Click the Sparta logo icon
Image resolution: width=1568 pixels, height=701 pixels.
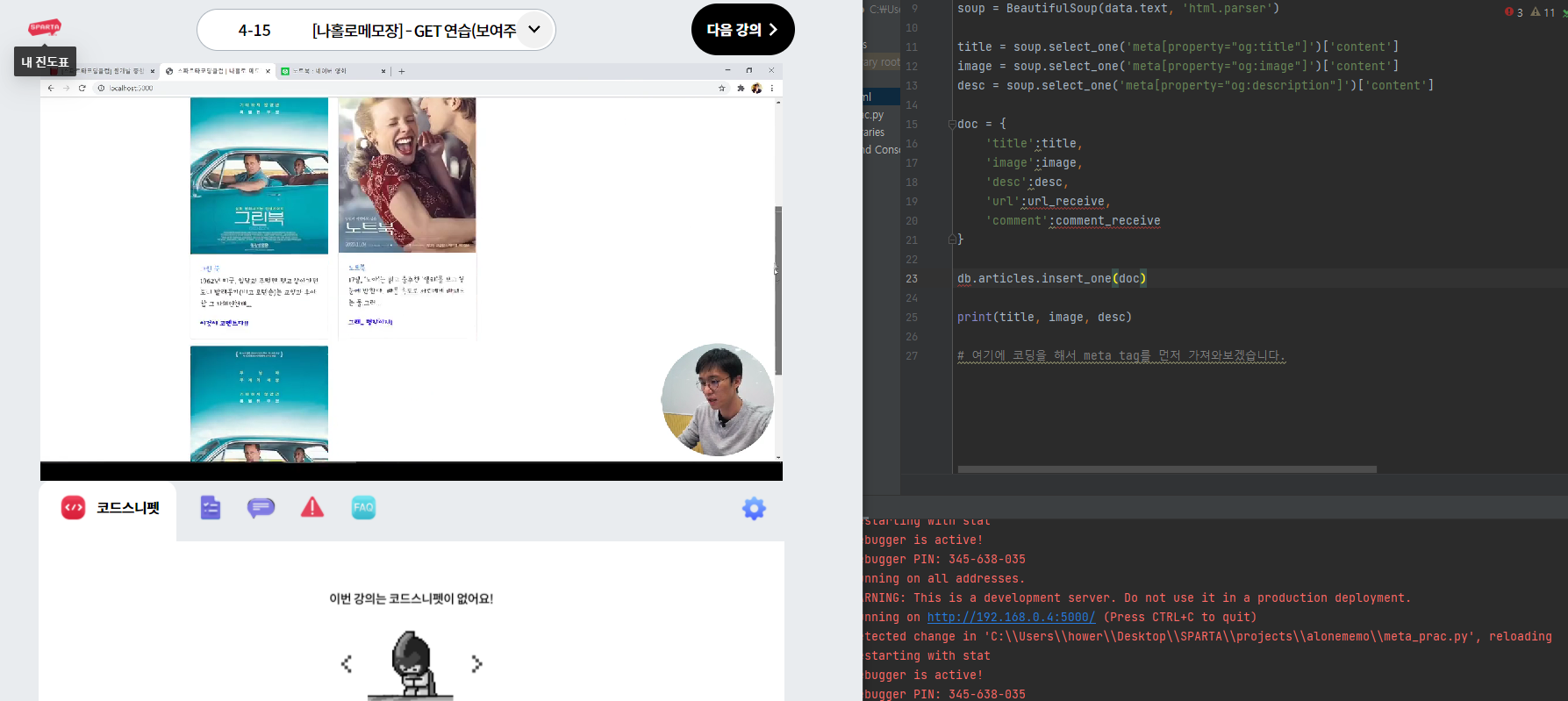45,27
